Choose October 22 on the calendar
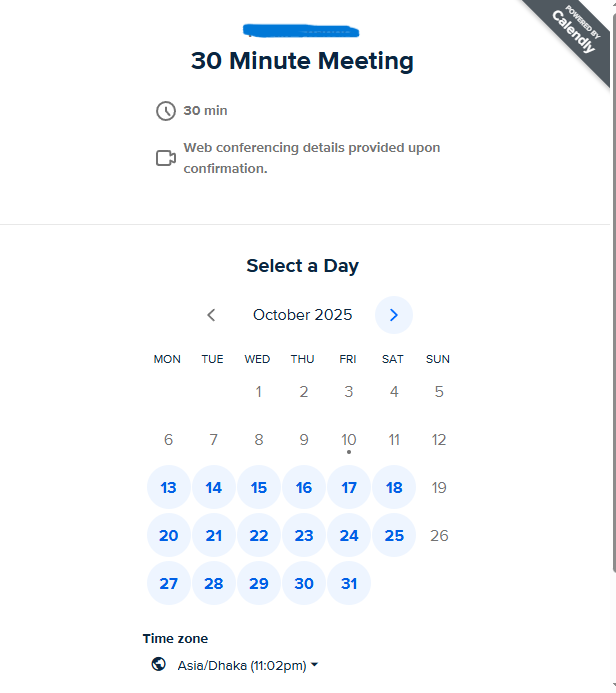The width and height of the screenshot is (616, 693). [x=259, y=536]
